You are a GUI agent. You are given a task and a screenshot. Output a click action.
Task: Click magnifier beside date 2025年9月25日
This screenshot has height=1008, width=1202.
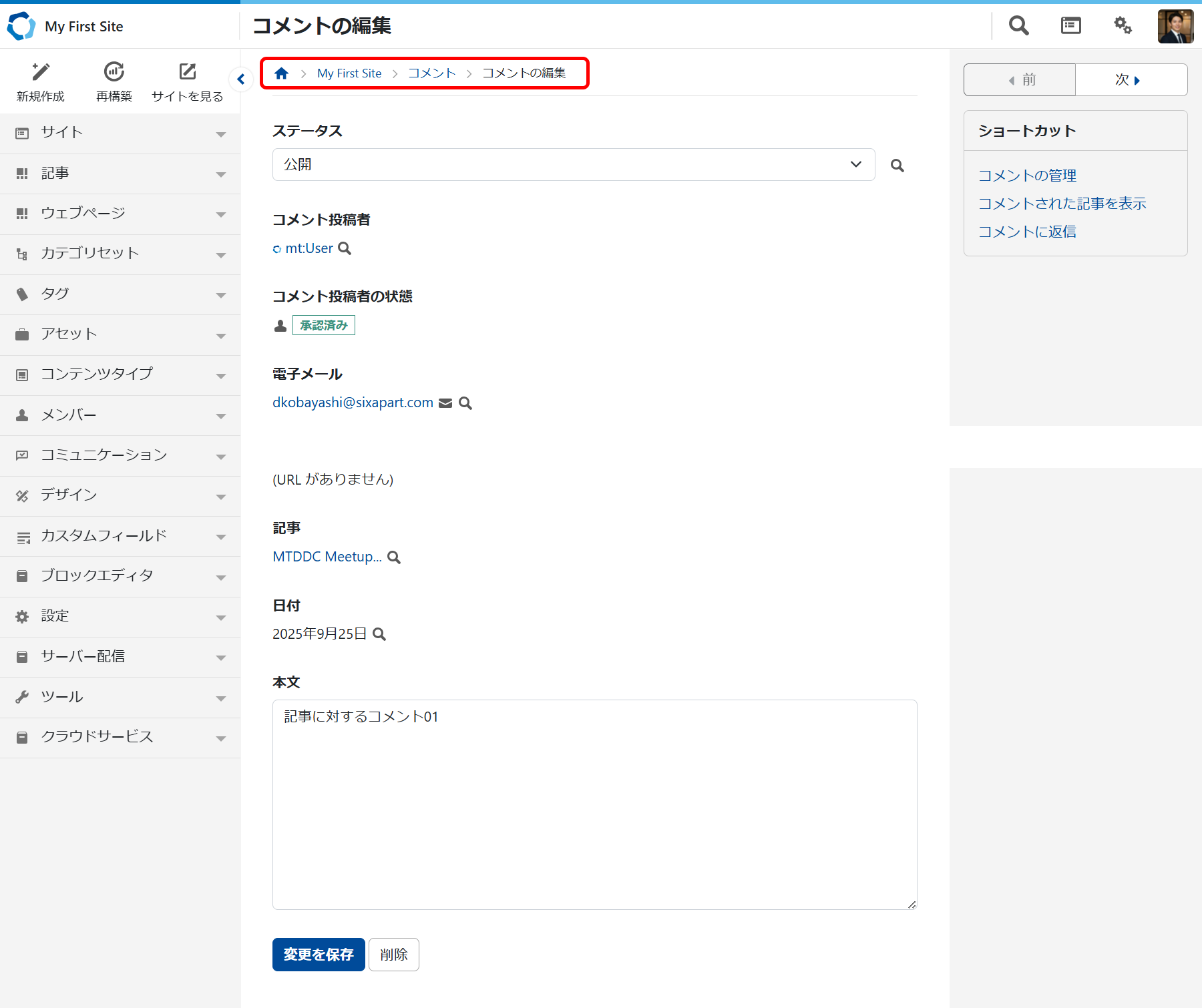[x=379, y=634]
